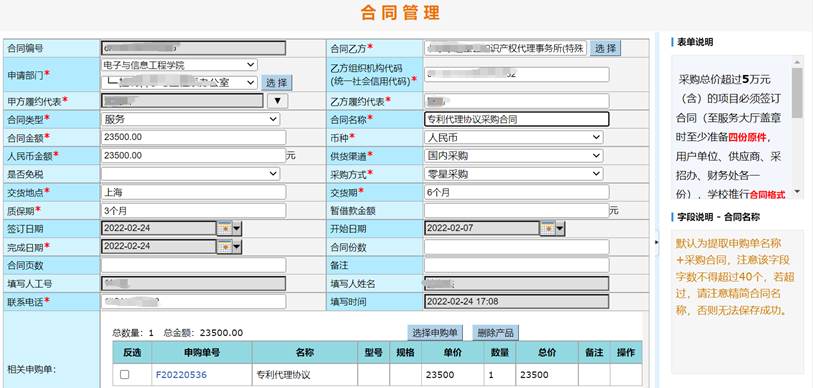
Task: Click 反选 column header to invert selection
Action: tap(132, 353)
